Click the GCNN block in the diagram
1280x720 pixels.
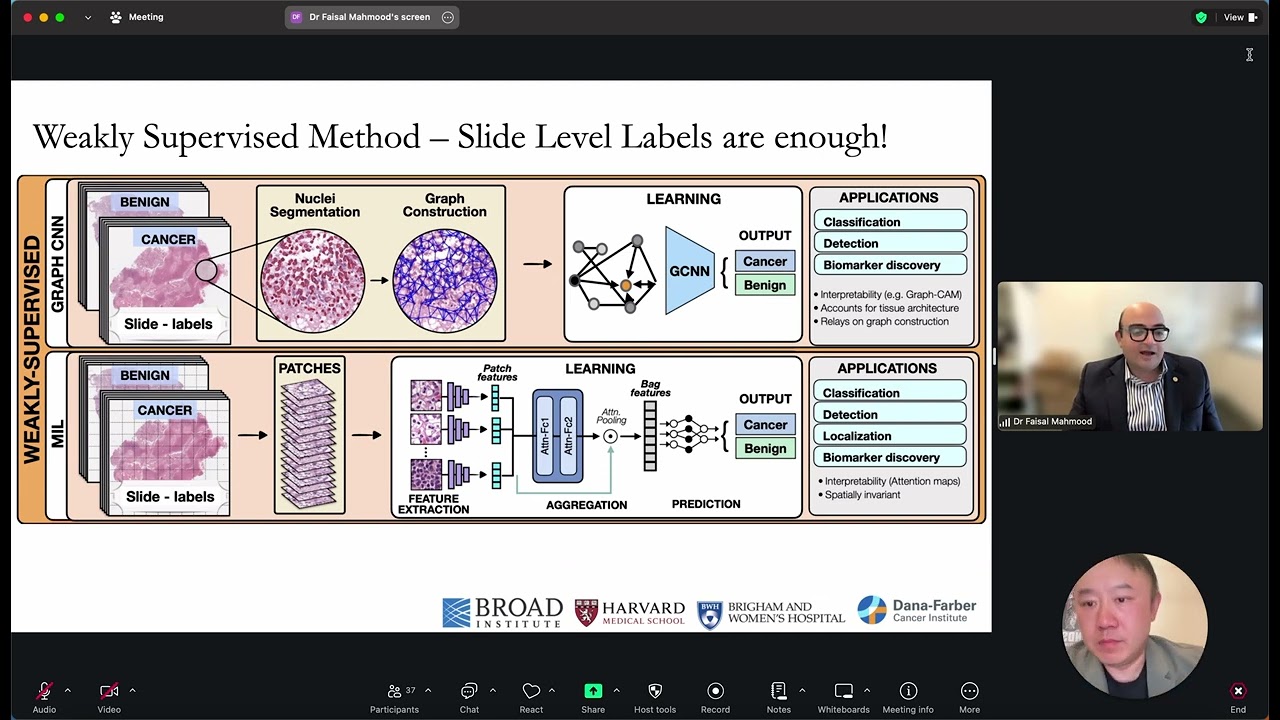690,271
